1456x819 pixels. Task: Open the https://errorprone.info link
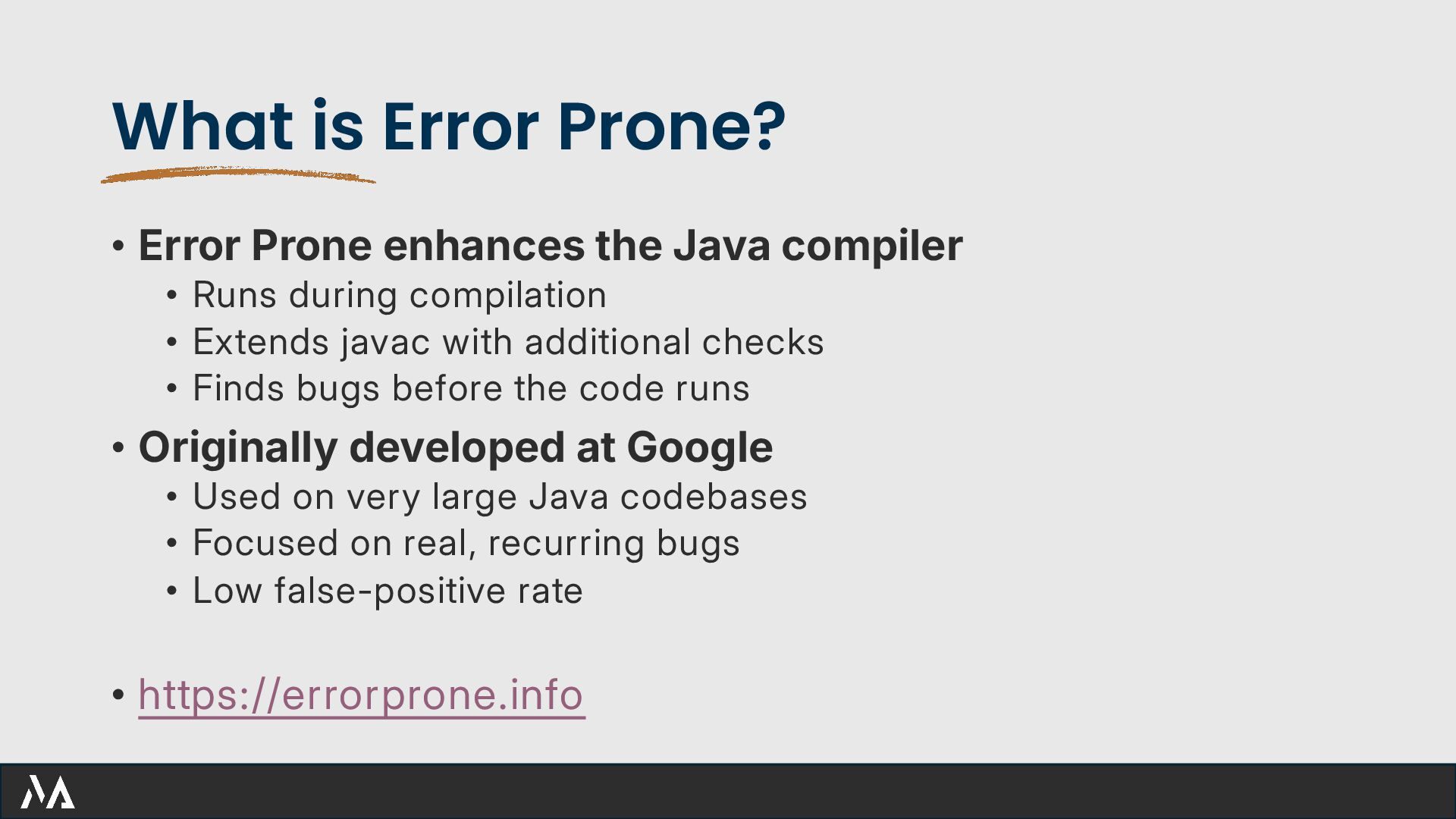(361, 695)
